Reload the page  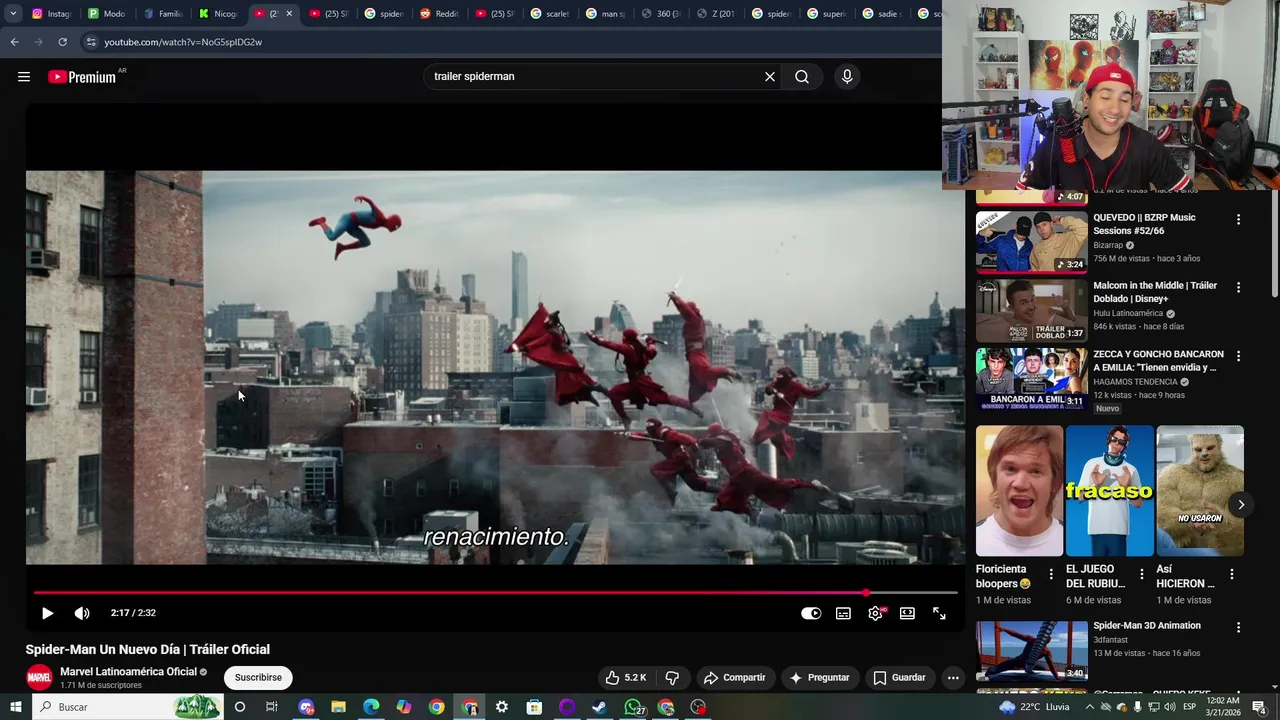[62, 42]
